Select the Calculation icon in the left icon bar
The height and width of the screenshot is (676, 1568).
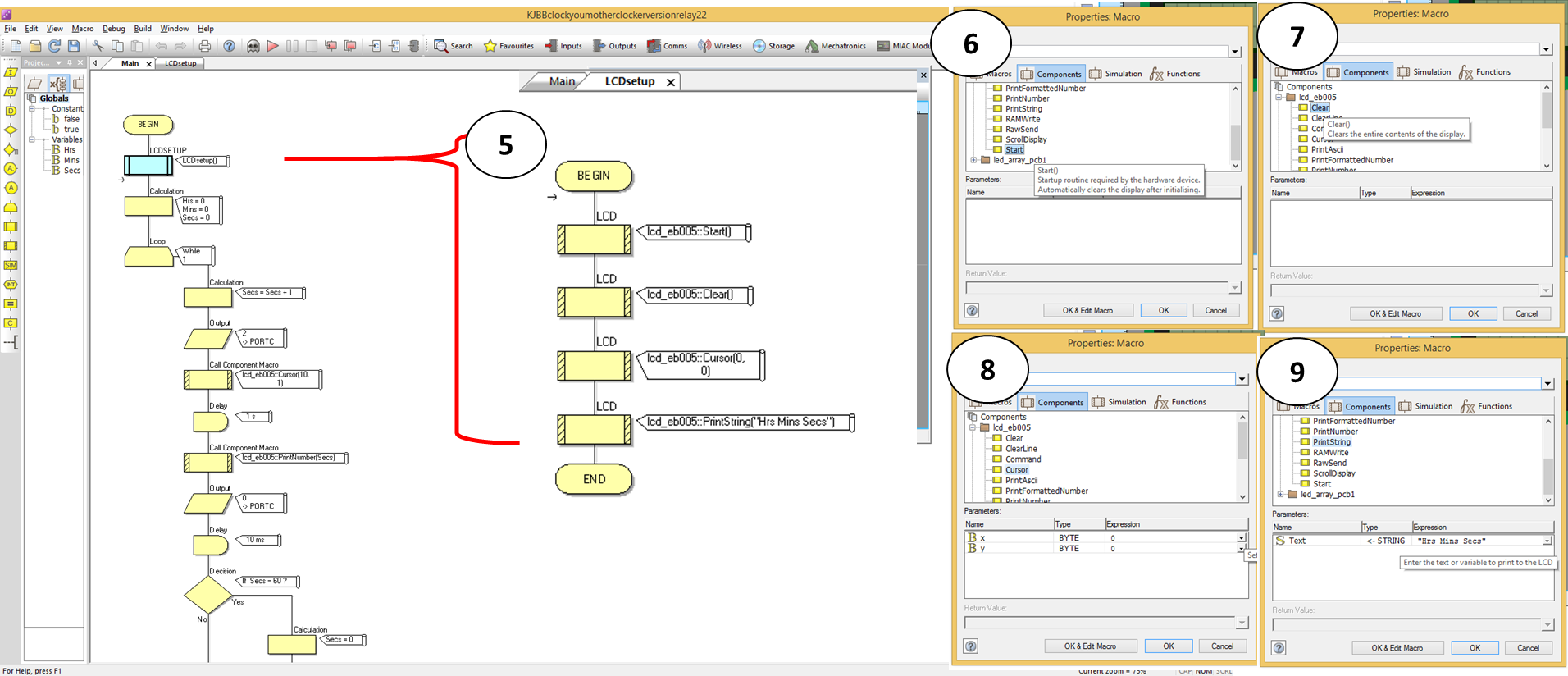pyautogui.click(x=11, y=304)
